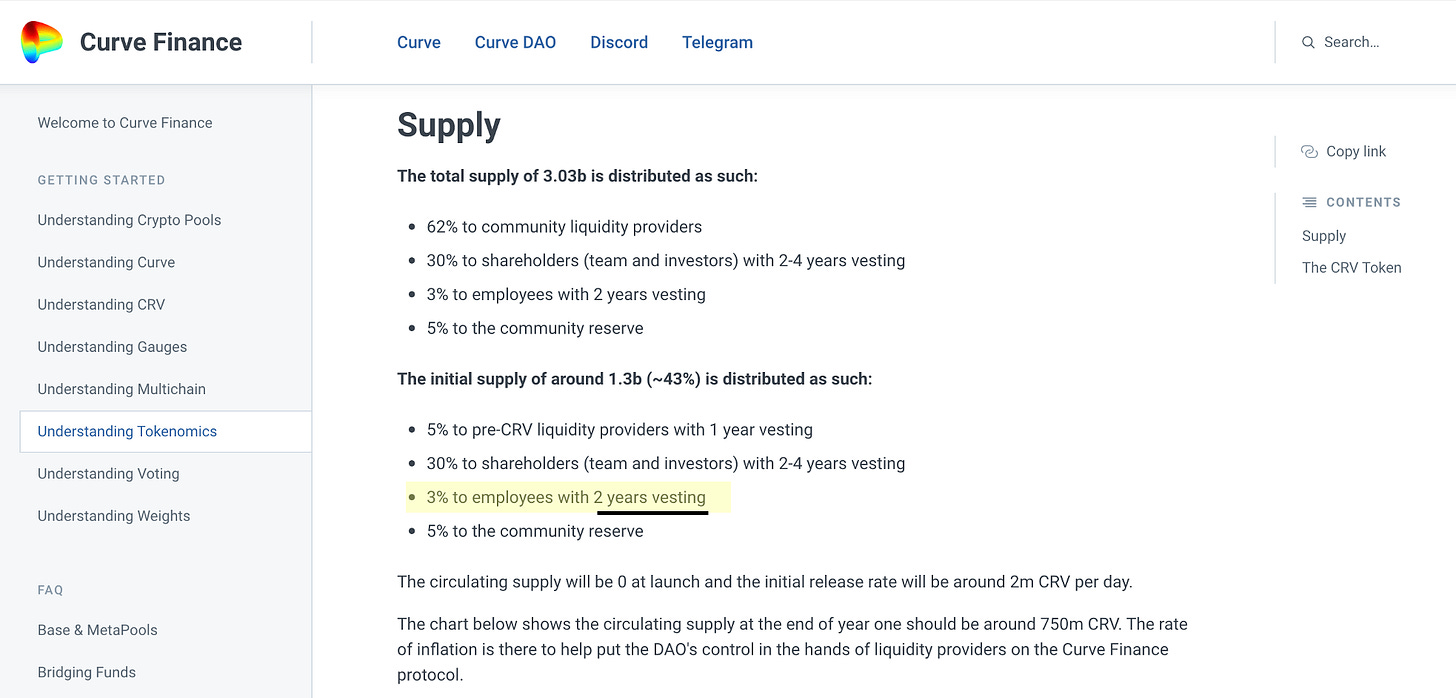Image resolution: width=1456 pixels, height=698 pixels.
Task: Click Copy link in the right sidebar
Action: [x=1356, y=152]
